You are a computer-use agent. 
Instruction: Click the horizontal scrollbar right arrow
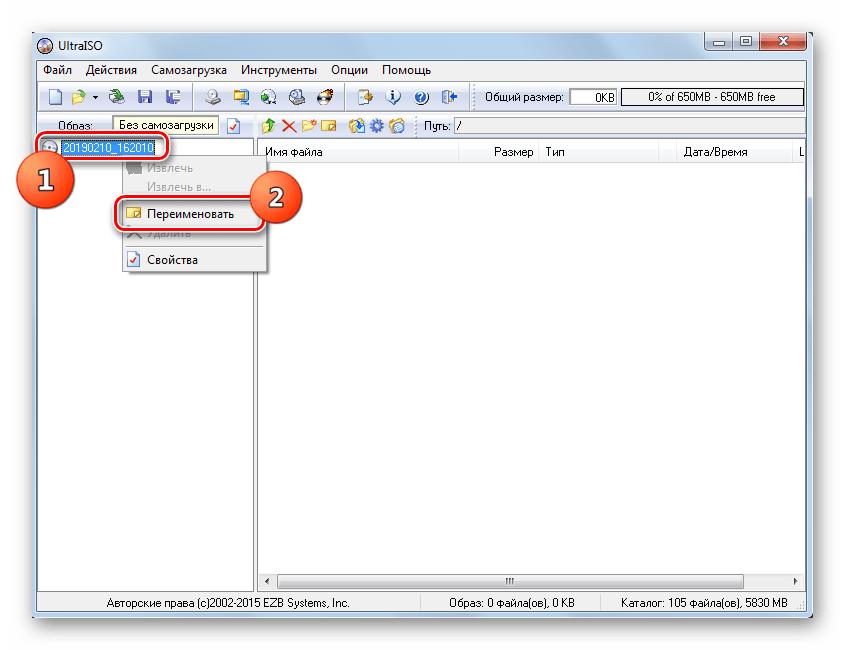click(x=795, y=581)
